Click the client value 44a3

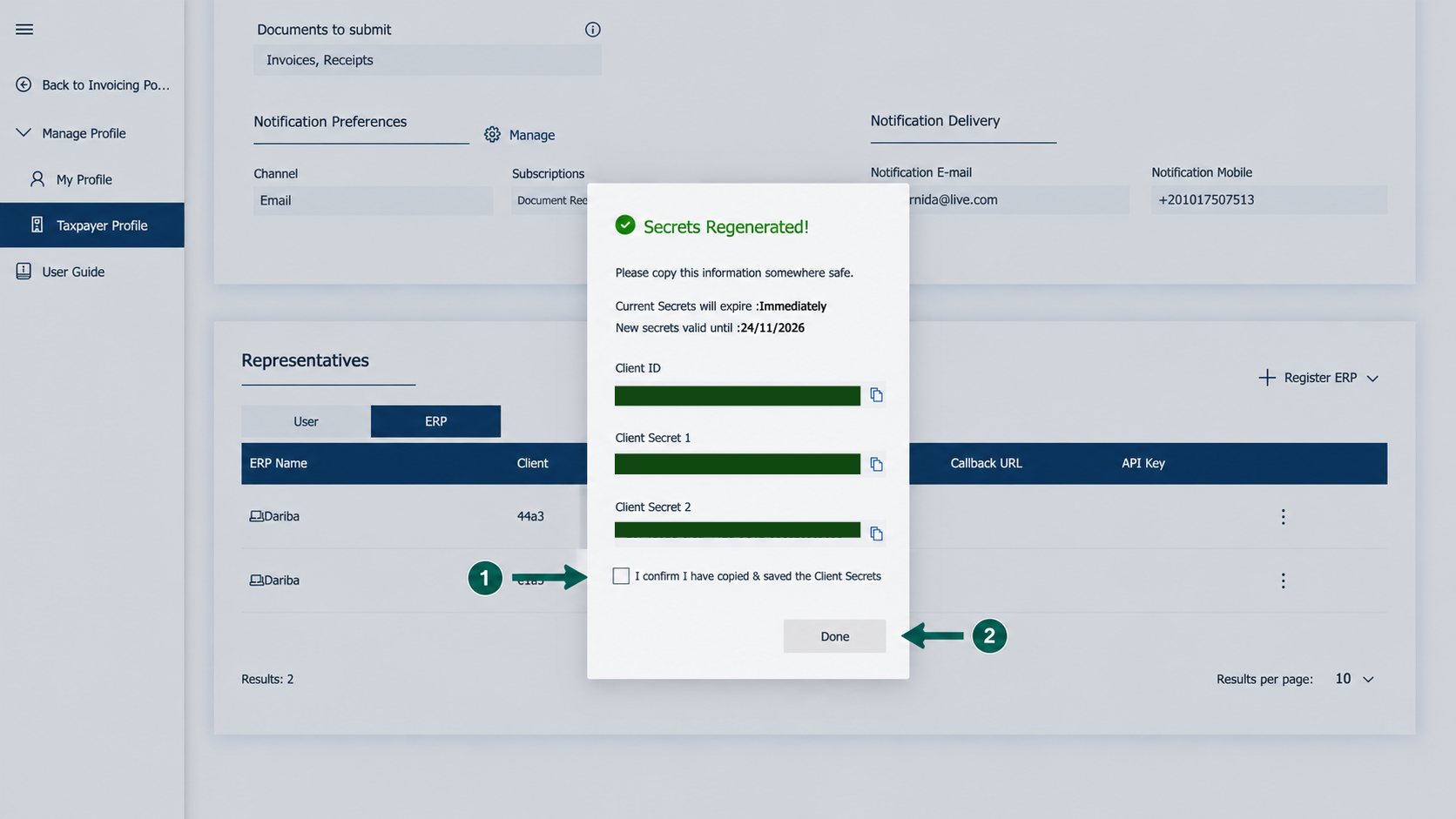click(x=530, y=516)
